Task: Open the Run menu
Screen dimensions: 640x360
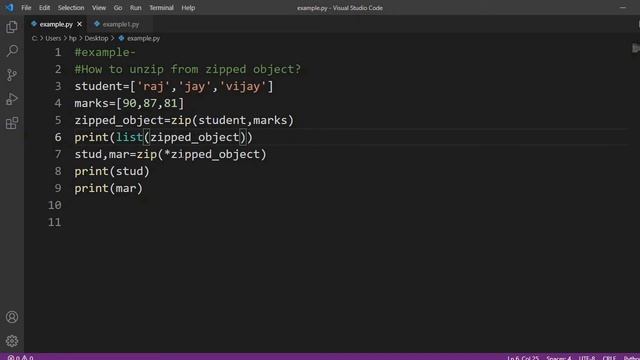Action: [x=136, y=8]
